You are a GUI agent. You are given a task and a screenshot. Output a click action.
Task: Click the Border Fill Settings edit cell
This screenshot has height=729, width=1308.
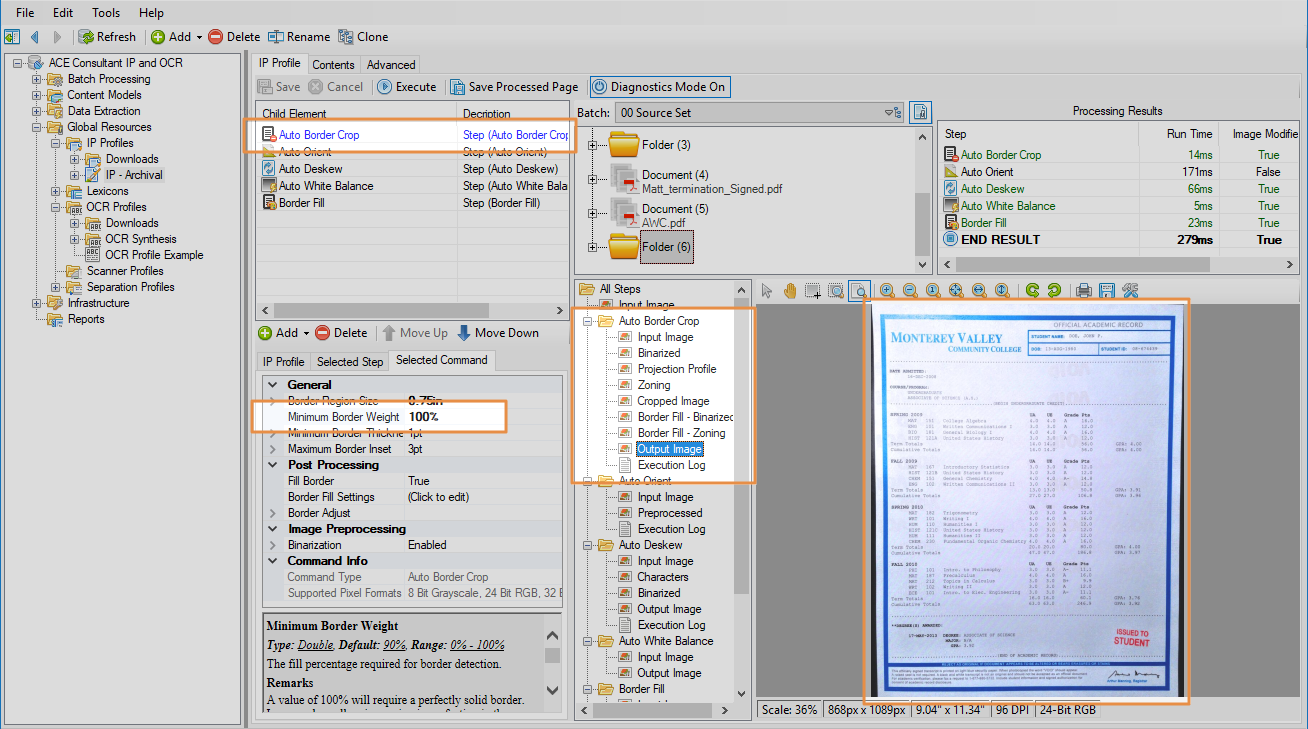482,497
